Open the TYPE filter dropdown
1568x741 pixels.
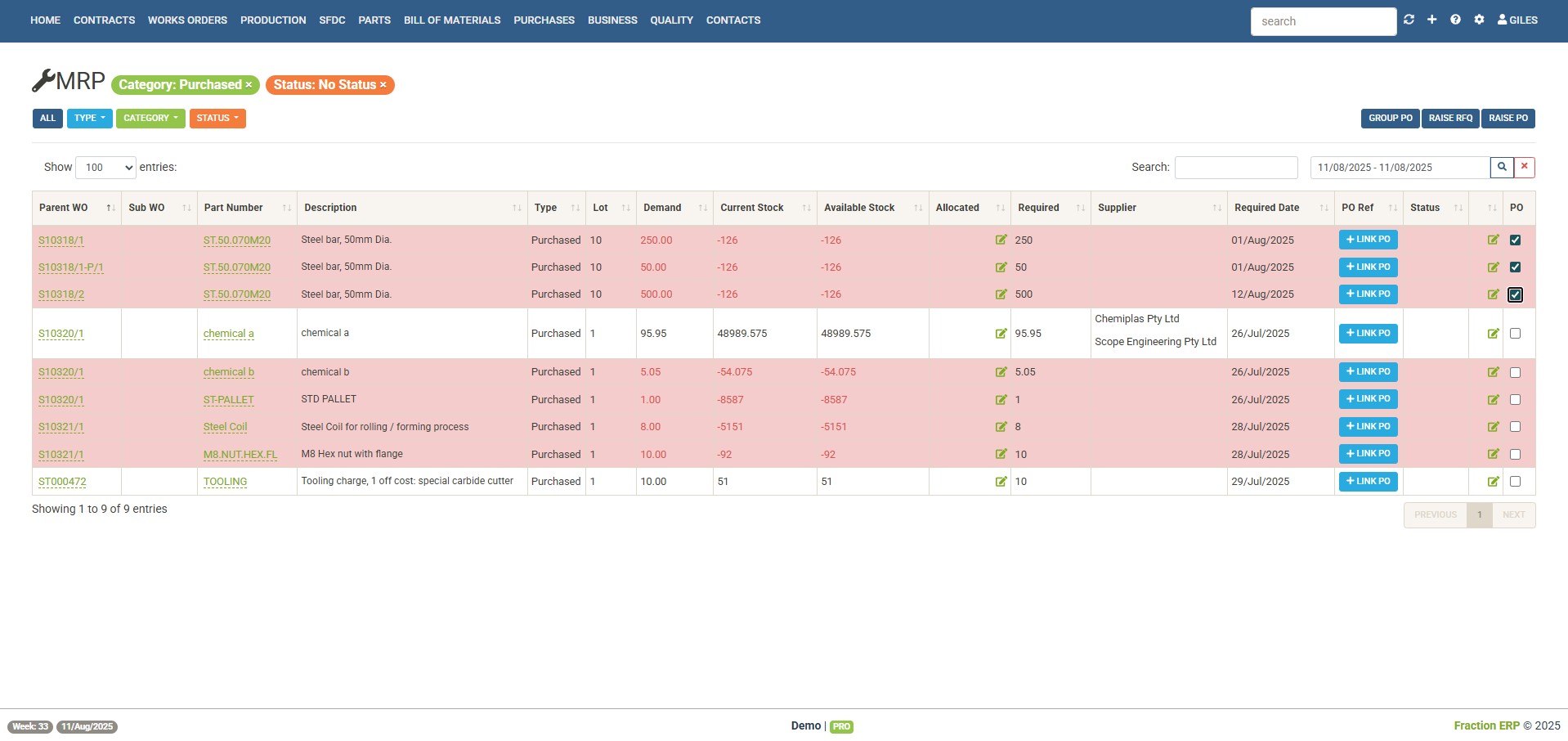(90, 118)
